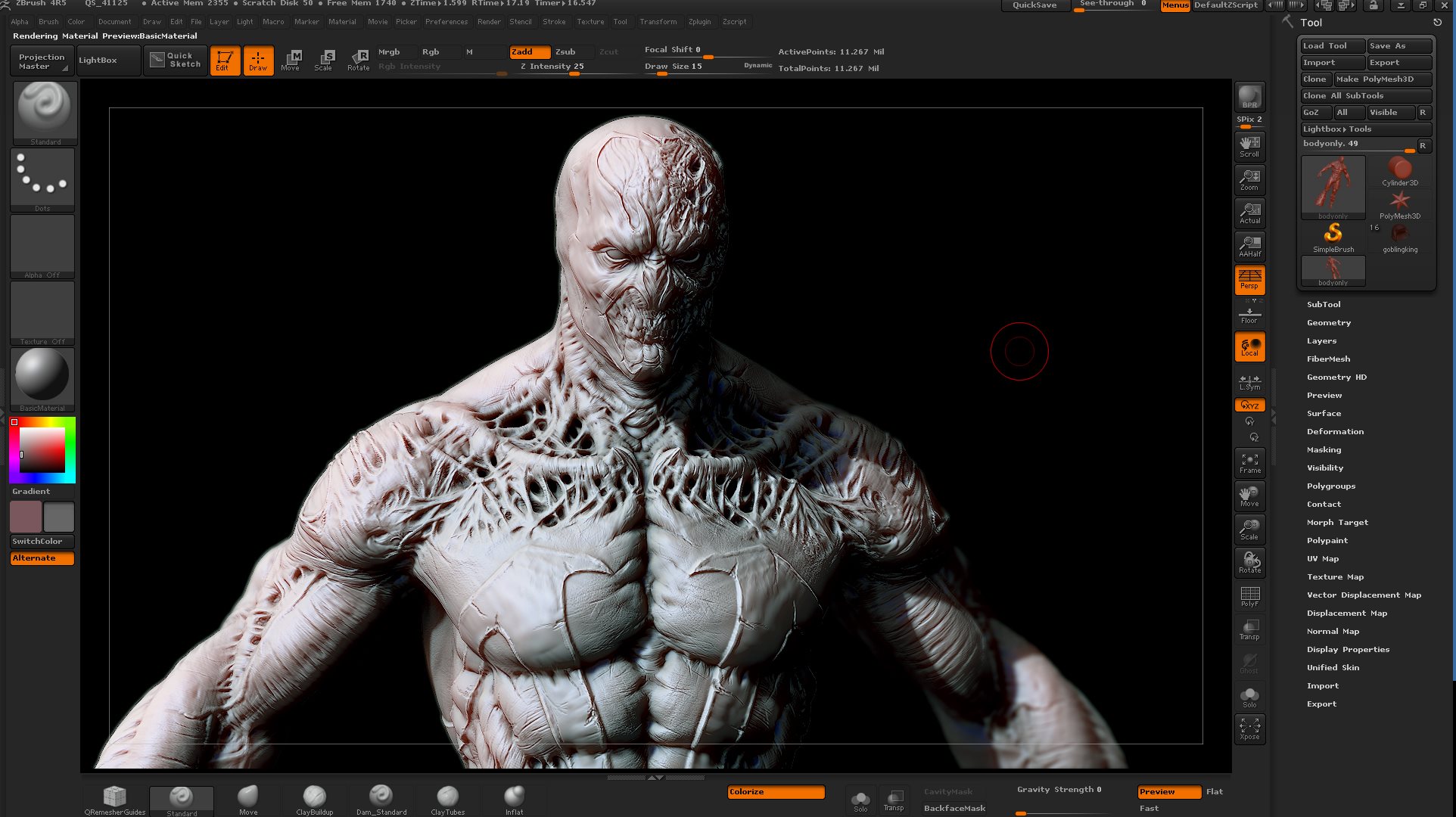Select the Scroll canvas icon

point(1249,146)
